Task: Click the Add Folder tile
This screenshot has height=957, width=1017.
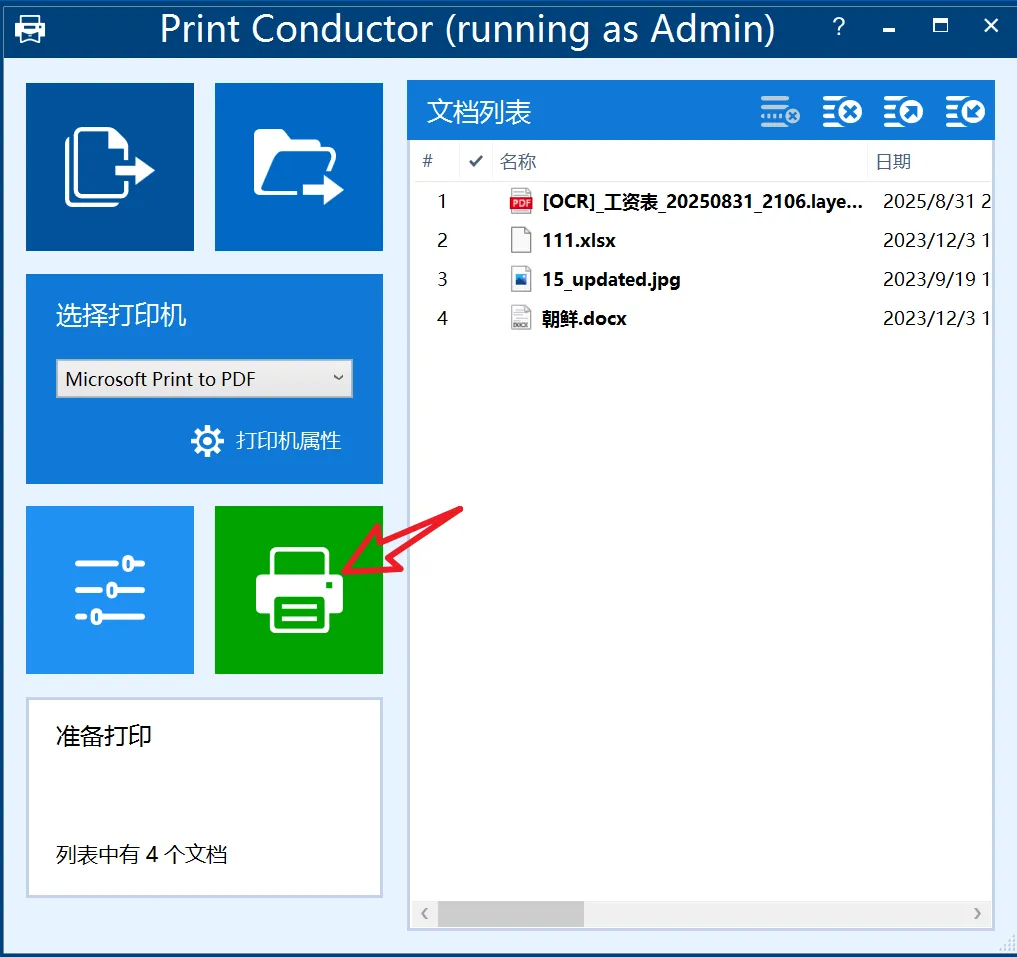Action: point(298,167)
